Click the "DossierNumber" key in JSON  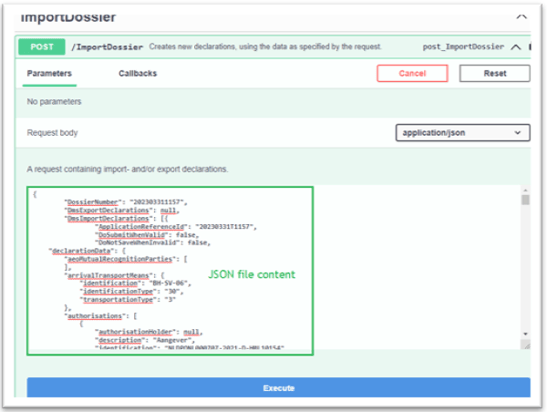click(92, 202)
